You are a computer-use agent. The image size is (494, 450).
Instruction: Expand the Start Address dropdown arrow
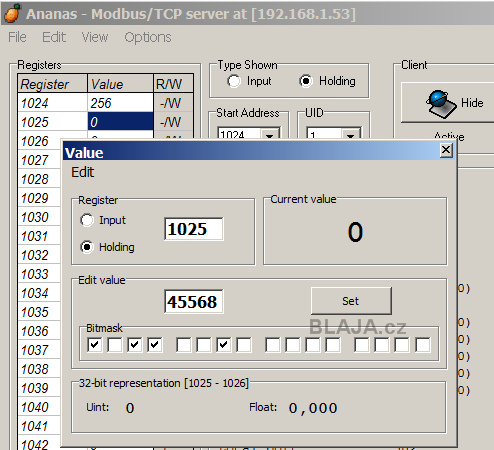pos(269,134)
